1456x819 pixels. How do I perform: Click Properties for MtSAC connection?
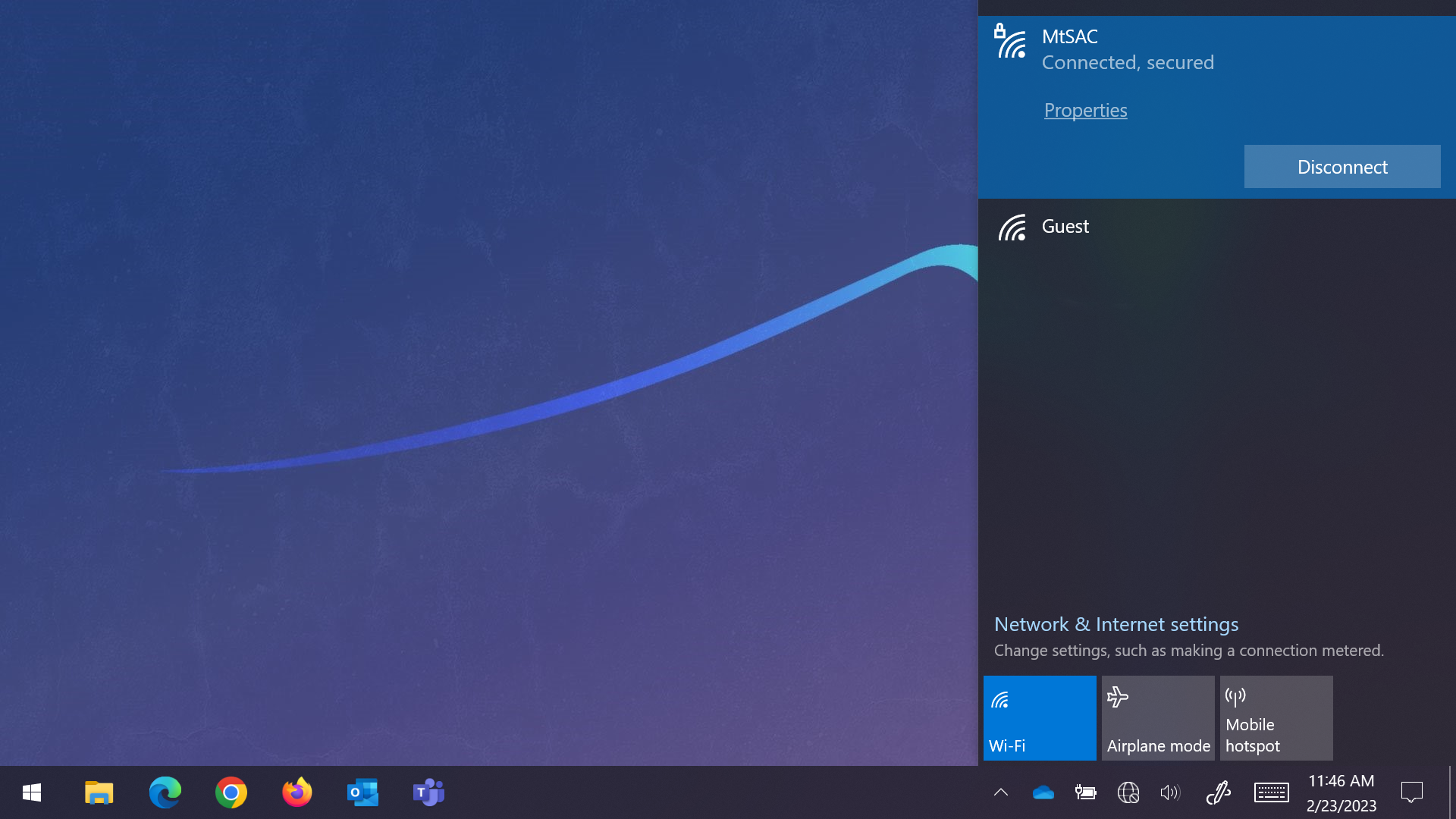click(x=1085, y=109)
